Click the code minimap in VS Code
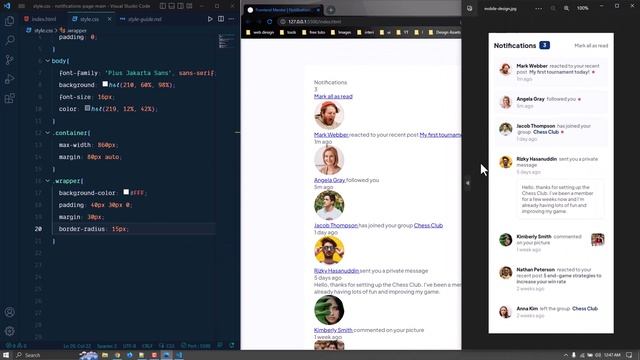Screen dimensions: 640x360 pyautogui.click(x=227, y=41)
